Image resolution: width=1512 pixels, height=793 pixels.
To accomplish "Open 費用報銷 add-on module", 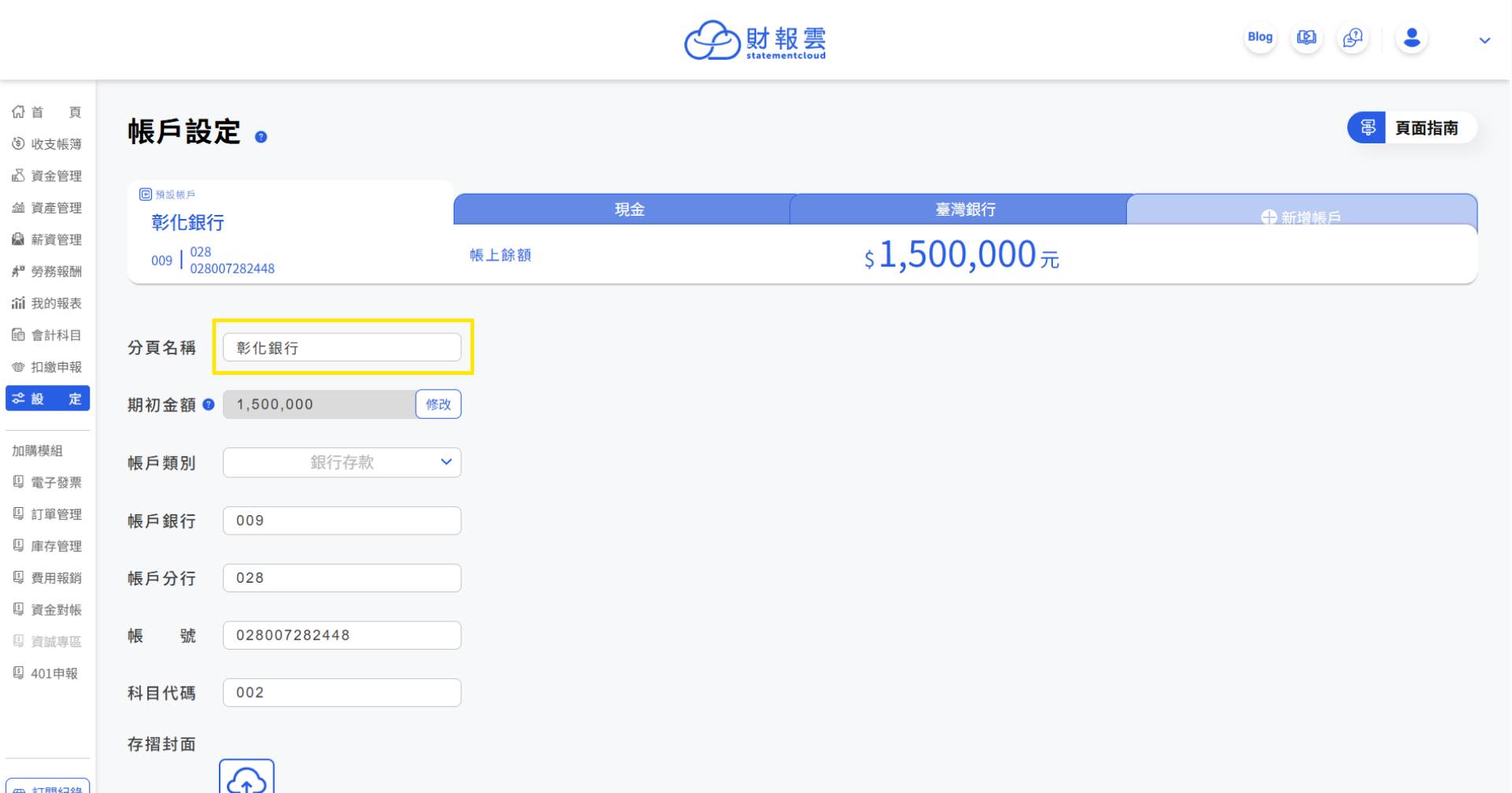I will tap(47, 578).
